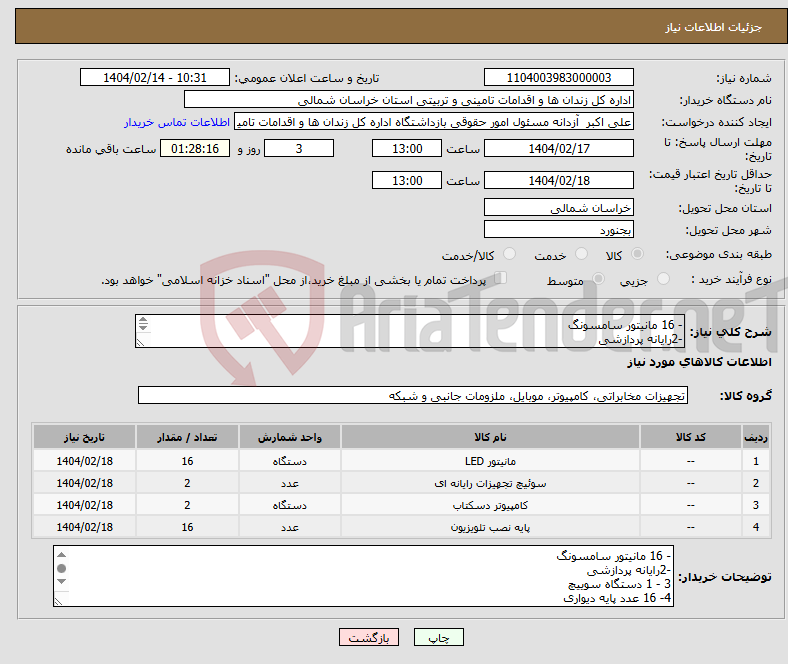Select the کالا/خدمت radio button
The height and width of the screenshot is (664, 788).
click(x=509, y=254)
